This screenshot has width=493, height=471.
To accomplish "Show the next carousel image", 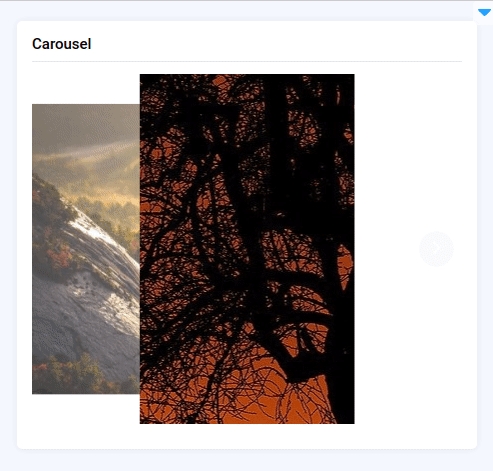I will click(x=436, y=249).
